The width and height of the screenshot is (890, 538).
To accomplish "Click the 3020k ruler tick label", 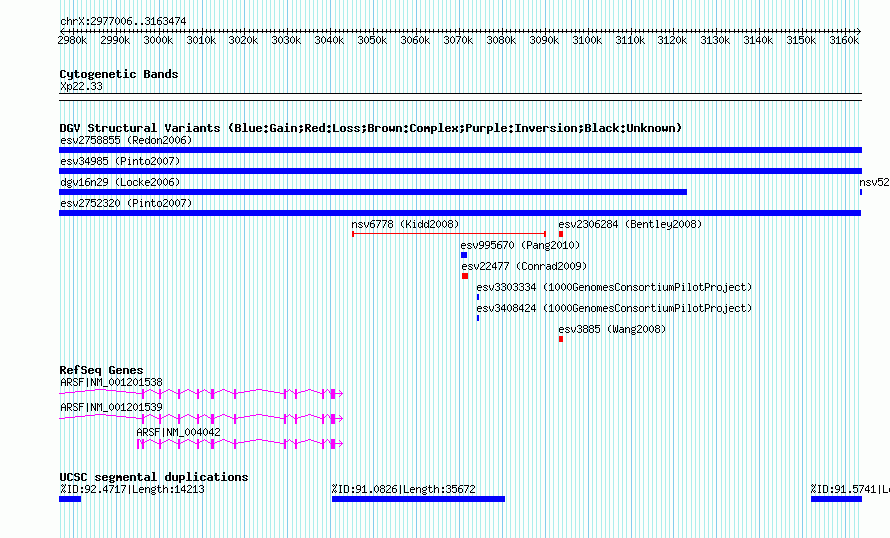I will pyautogui.click(x=244, y=40).
